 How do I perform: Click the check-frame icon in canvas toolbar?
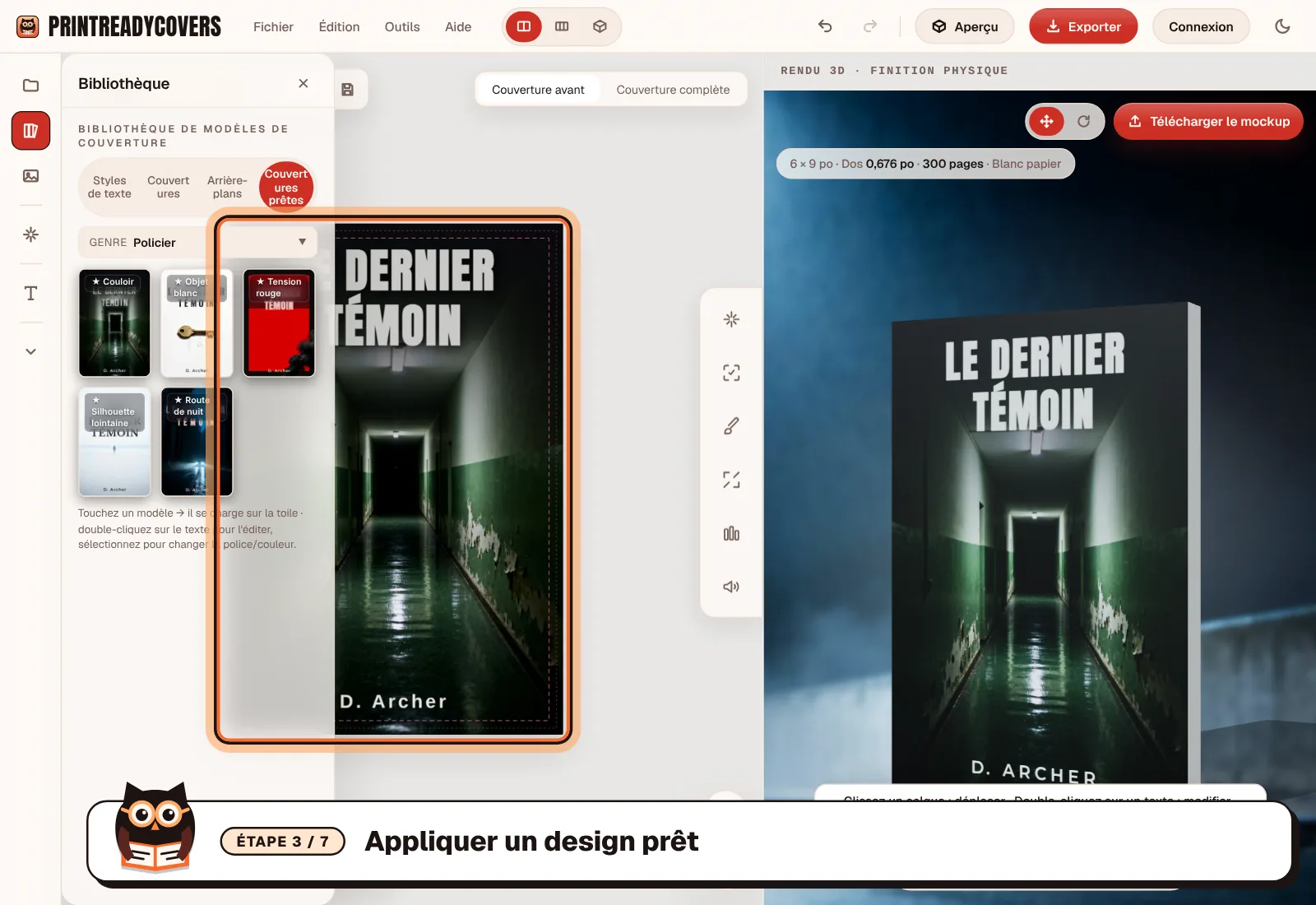(731, 373)
